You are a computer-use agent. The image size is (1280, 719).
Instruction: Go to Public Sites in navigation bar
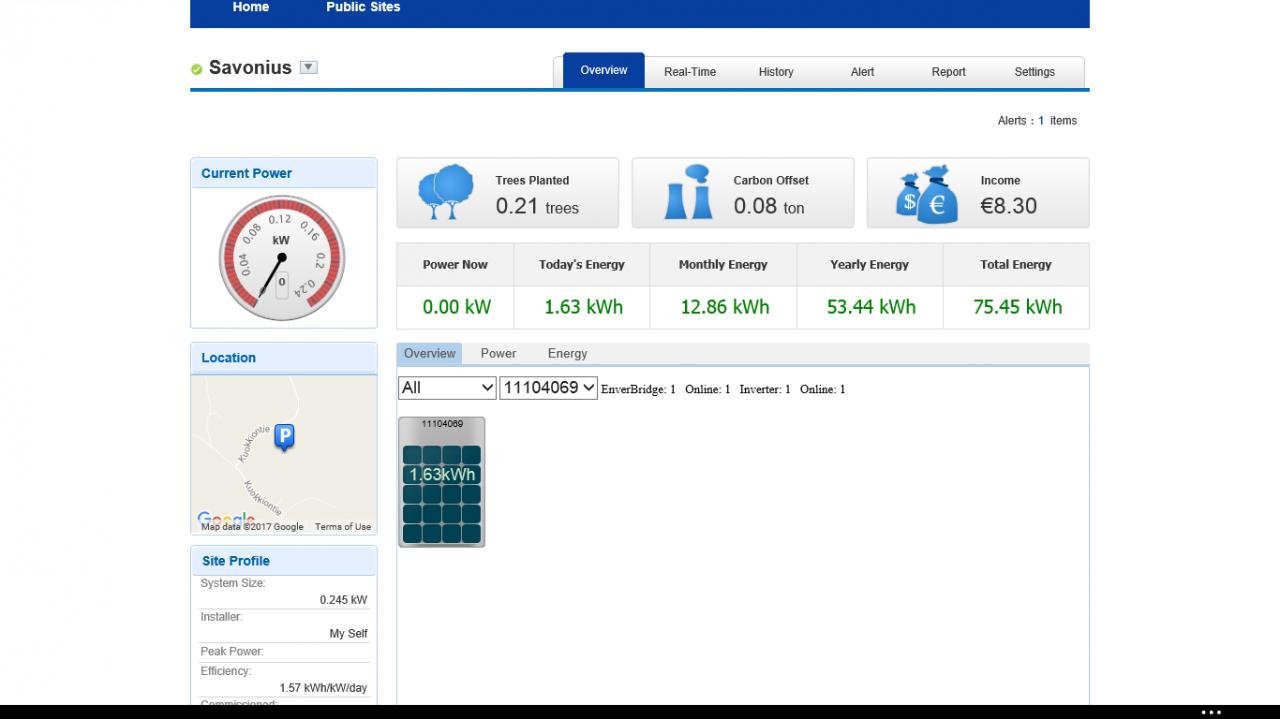[363, 7]
